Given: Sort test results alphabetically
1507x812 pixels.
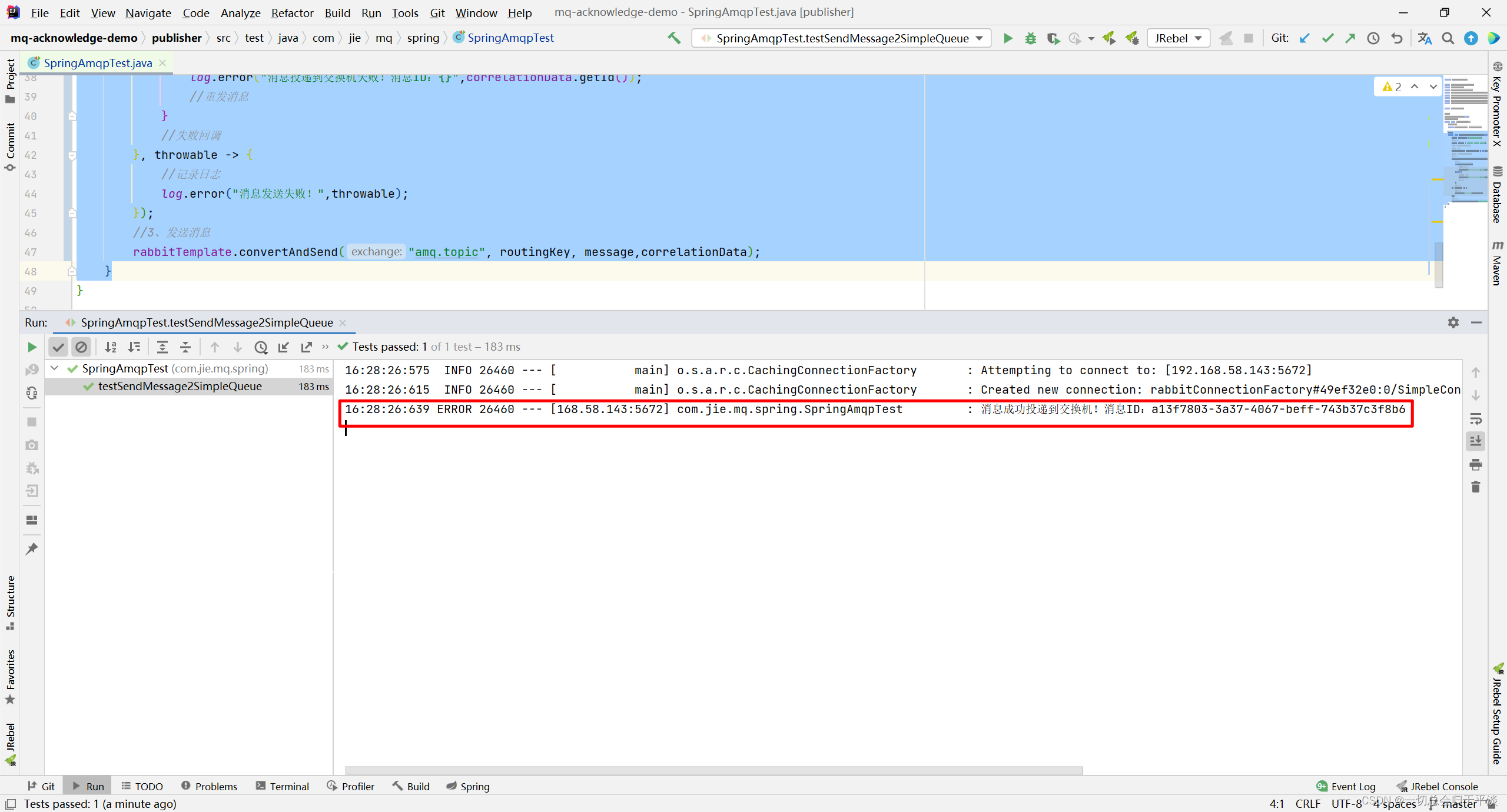Looking at the screenshot, I should (x=110, y=347).
